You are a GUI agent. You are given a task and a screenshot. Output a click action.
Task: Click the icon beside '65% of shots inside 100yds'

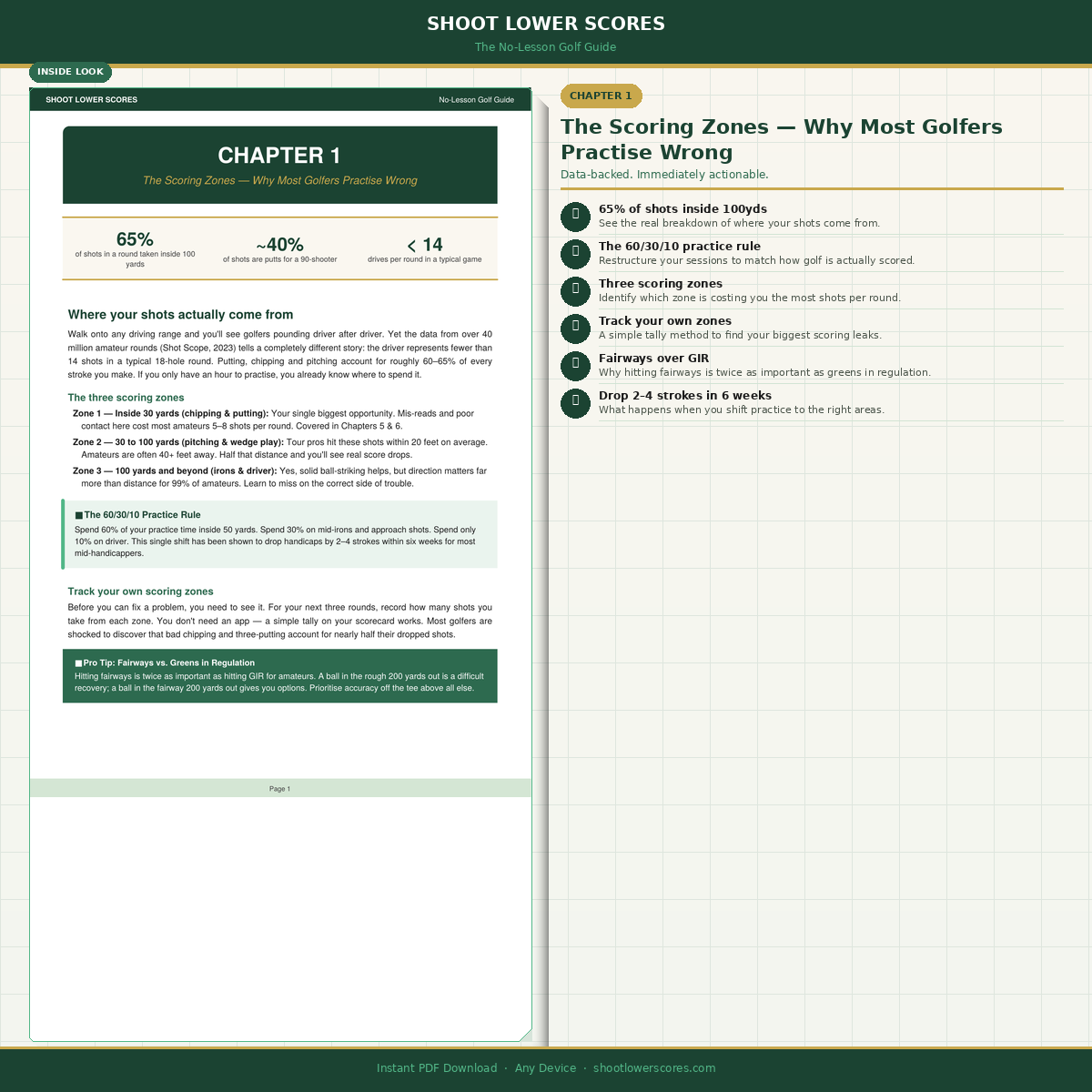point(575,216)
